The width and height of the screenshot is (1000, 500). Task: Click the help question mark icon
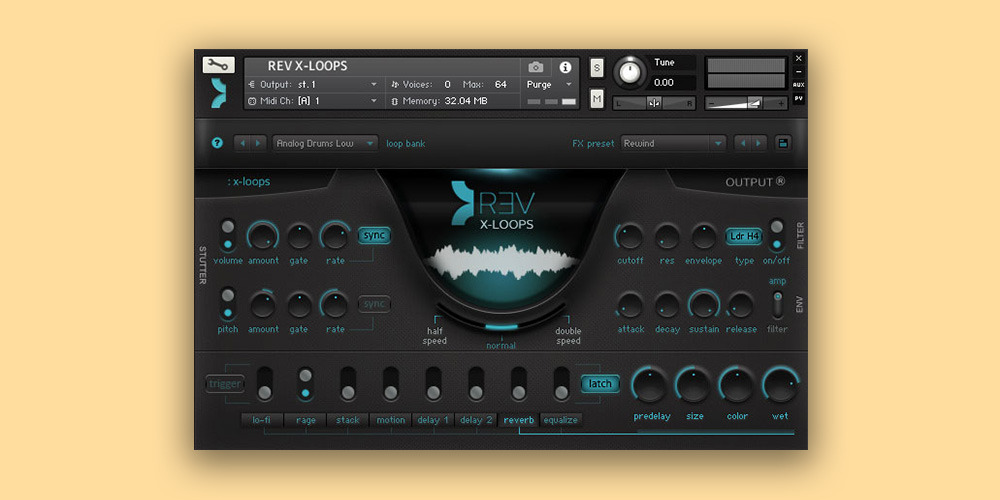point(217,143)
